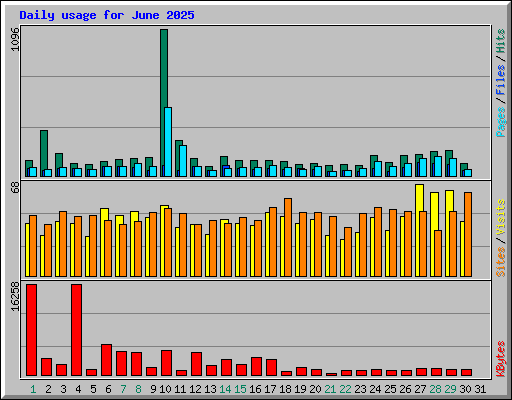
Task: Click the 16258 axis label of the KBytes chart
Action: click(x=15, y=297)
